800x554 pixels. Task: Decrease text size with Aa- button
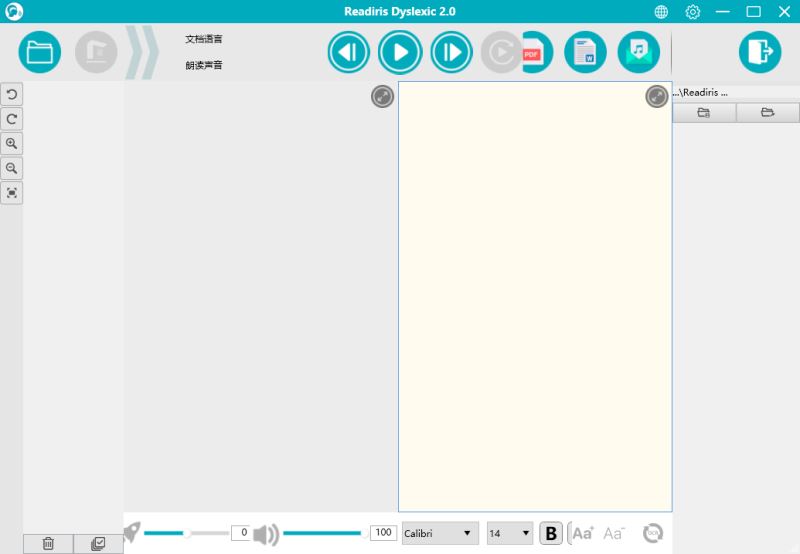tap(614, 534)
